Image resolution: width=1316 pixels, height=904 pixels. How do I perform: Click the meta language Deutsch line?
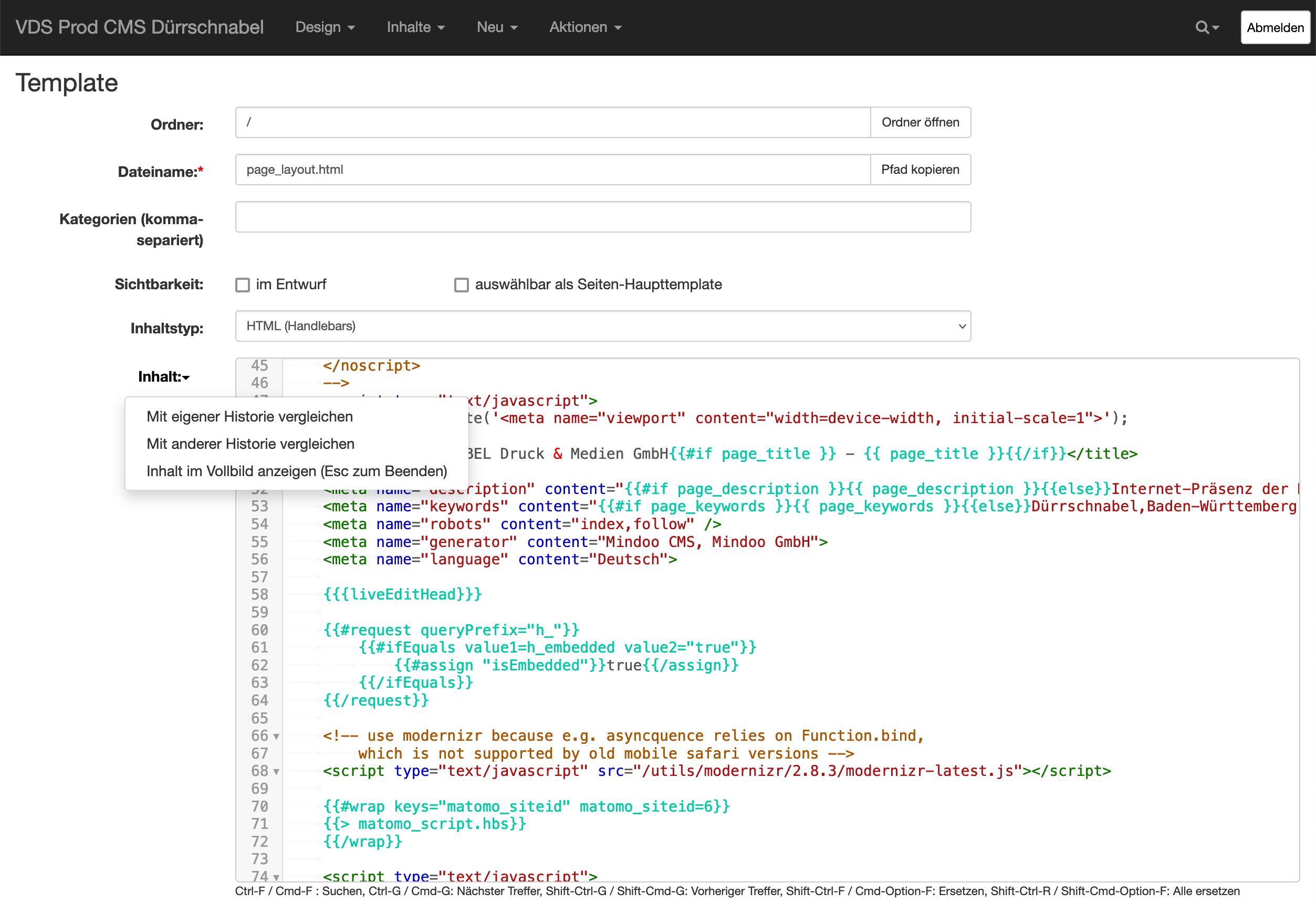(499, 560)
